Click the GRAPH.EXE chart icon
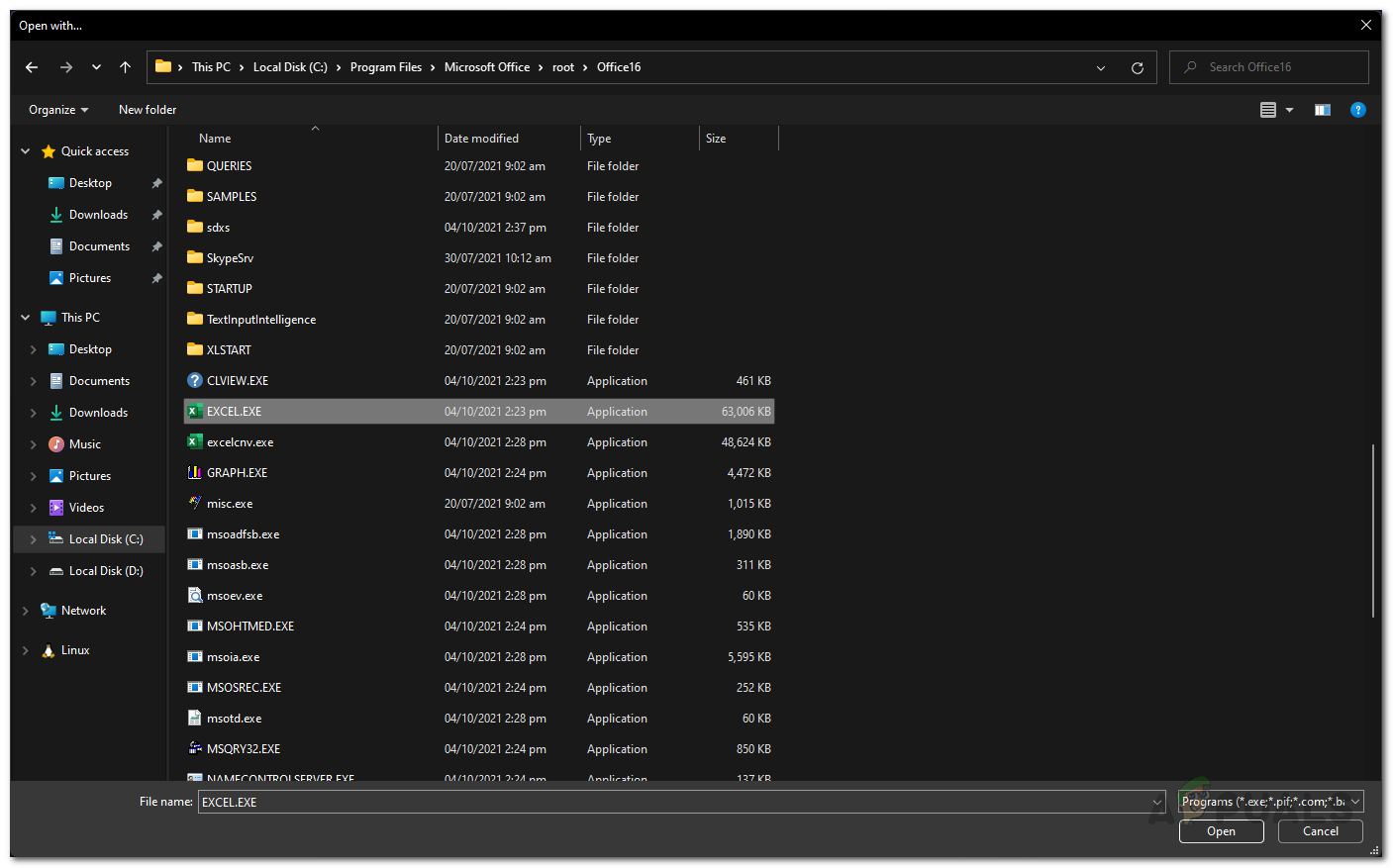1393x868 pixels. (195, 473)
